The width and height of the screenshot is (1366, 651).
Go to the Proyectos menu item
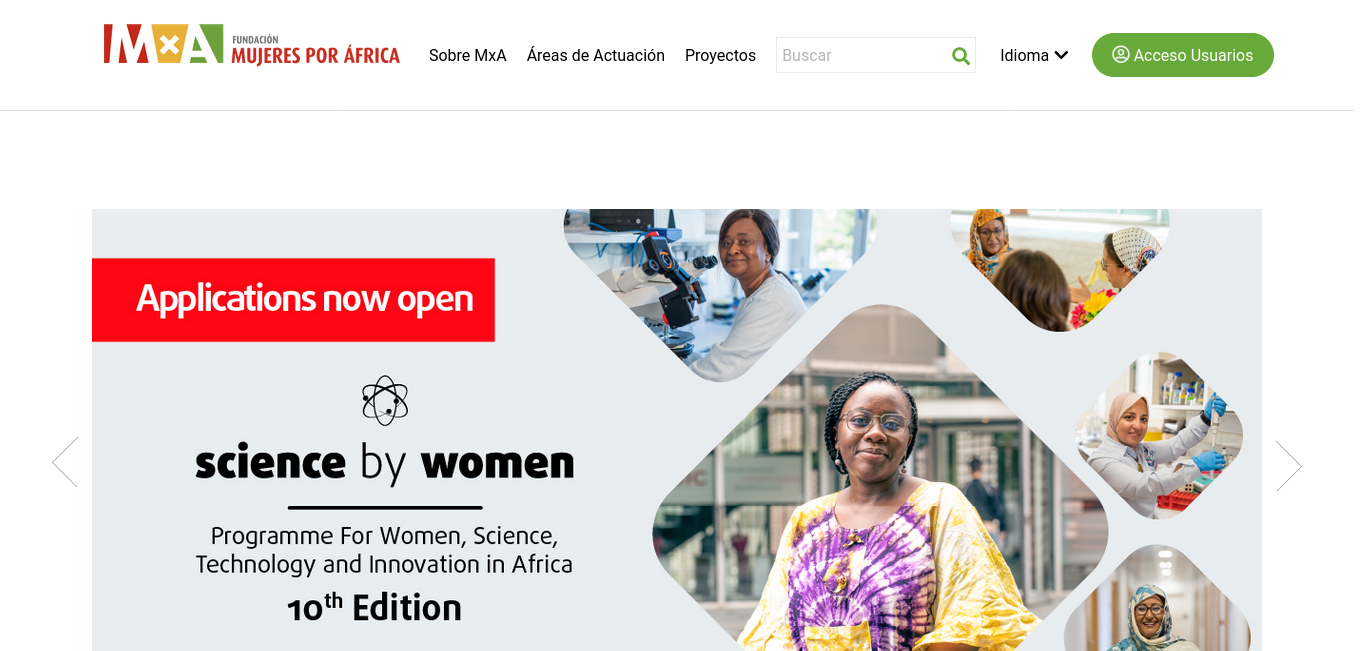(x=720, y=55)
